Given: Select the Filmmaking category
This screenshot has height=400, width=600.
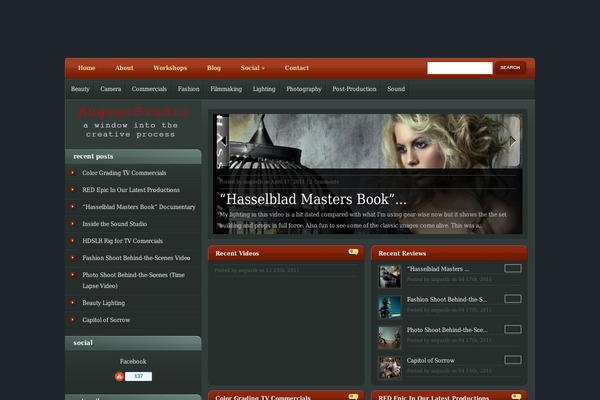Looking at the screenshot, I should (x=226, y=89).
